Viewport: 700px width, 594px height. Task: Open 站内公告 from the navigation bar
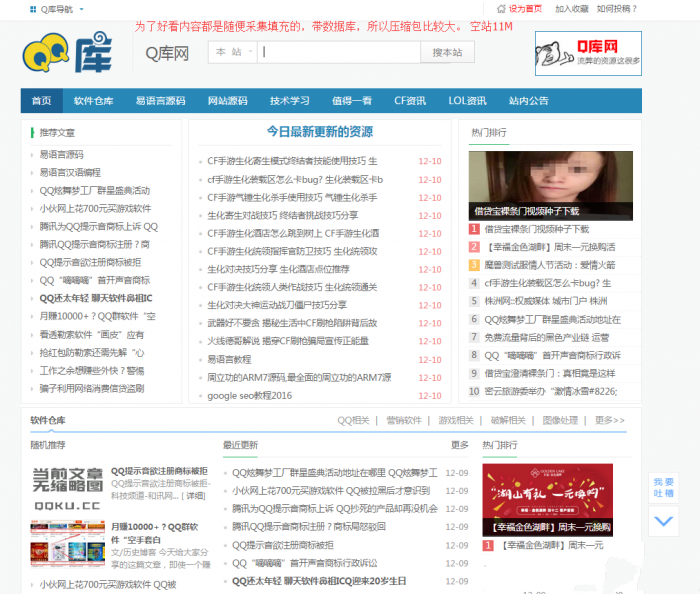point(529,101)
